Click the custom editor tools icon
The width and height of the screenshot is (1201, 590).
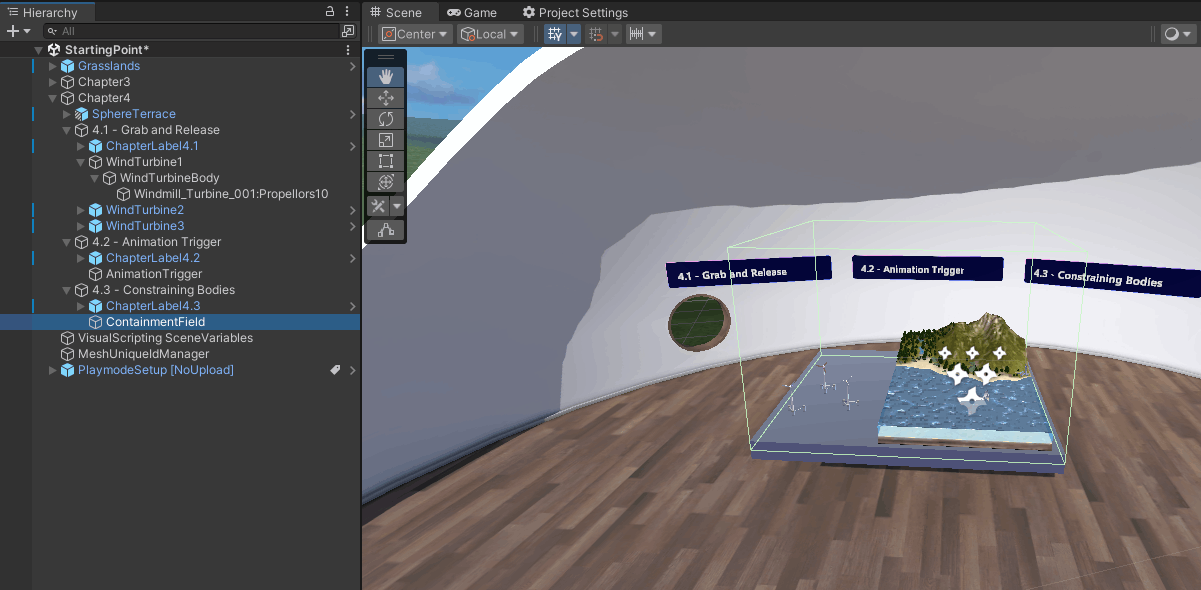pos(378,206)
